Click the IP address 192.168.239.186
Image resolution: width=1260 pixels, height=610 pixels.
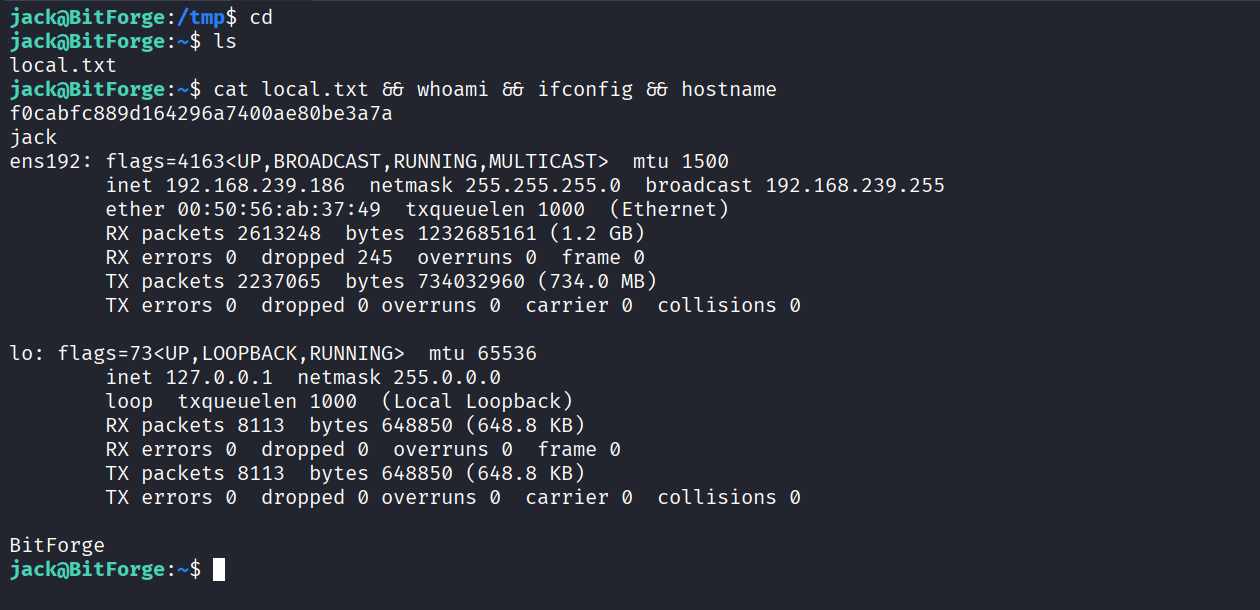(x=254, y=186)
